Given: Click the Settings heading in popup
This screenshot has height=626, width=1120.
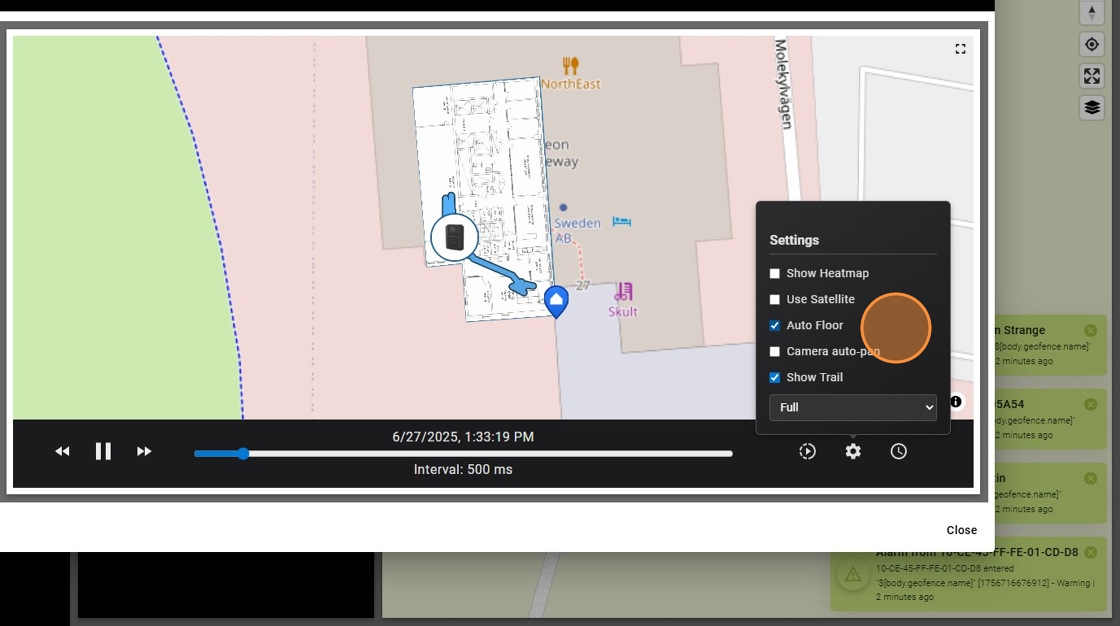Looking at the screenshot, I should tap(794, 240).
